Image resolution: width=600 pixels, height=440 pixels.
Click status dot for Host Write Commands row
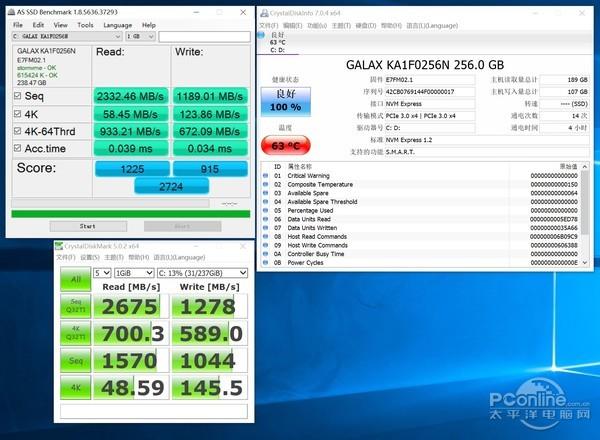pyautogui.click(x=266, y=245)
